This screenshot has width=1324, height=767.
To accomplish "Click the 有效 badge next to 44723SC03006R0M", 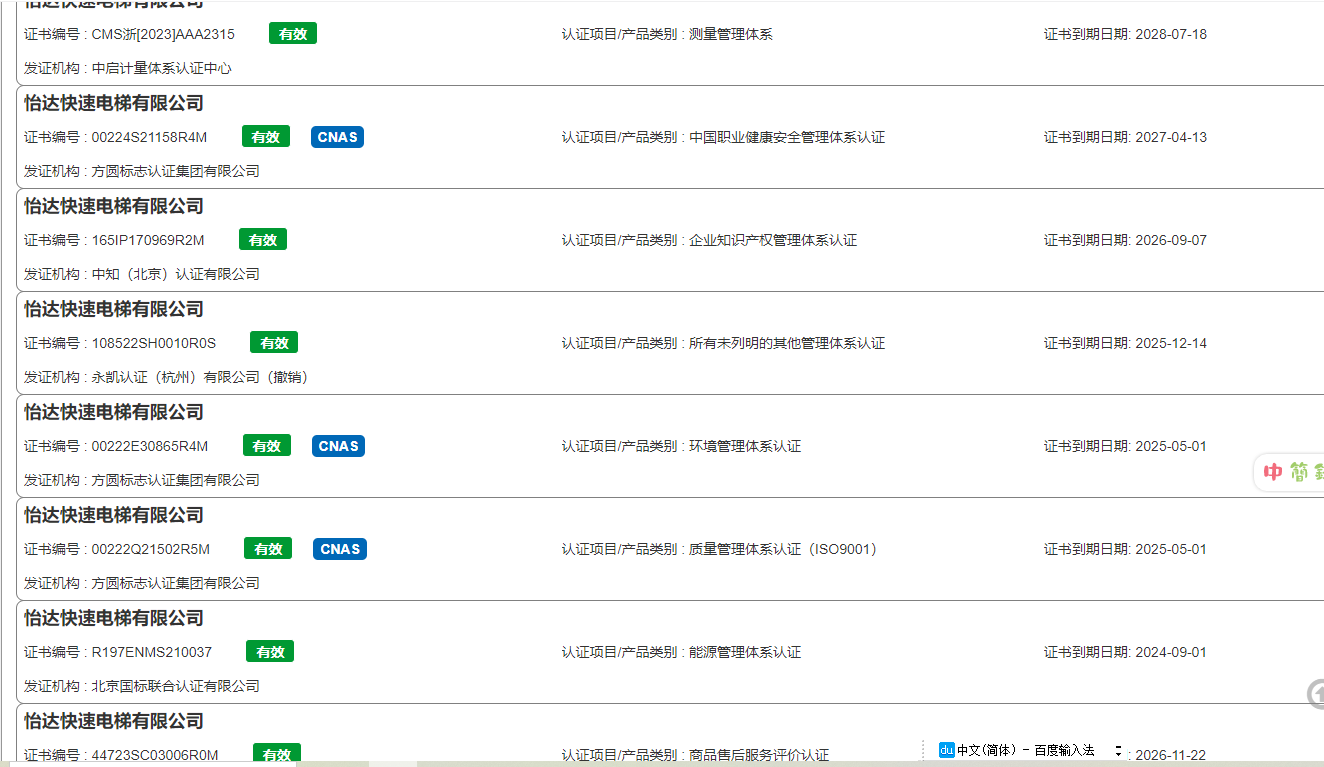I will (277, 754).
